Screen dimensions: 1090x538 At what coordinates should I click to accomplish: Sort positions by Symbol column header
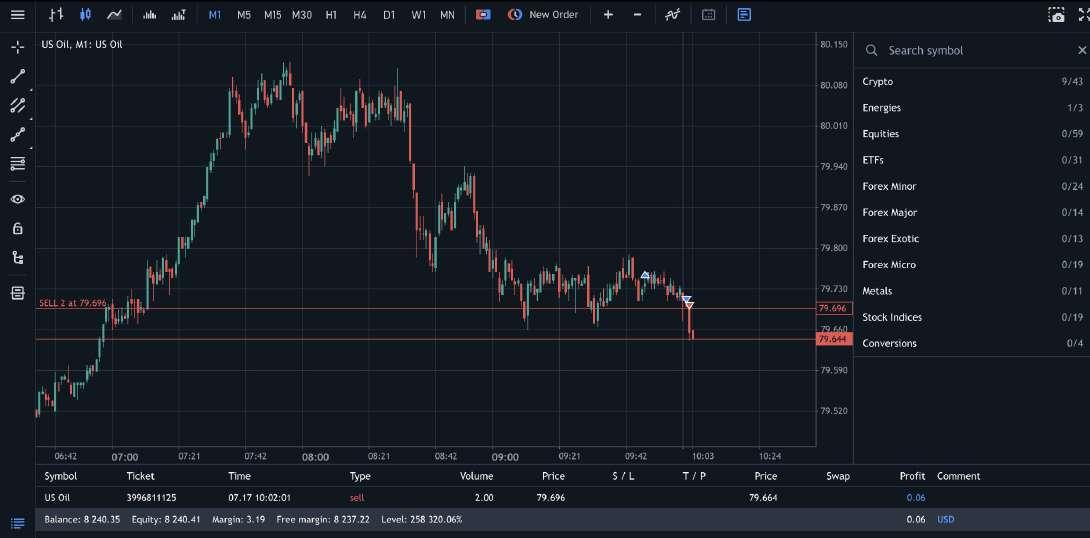coord(60,476)
